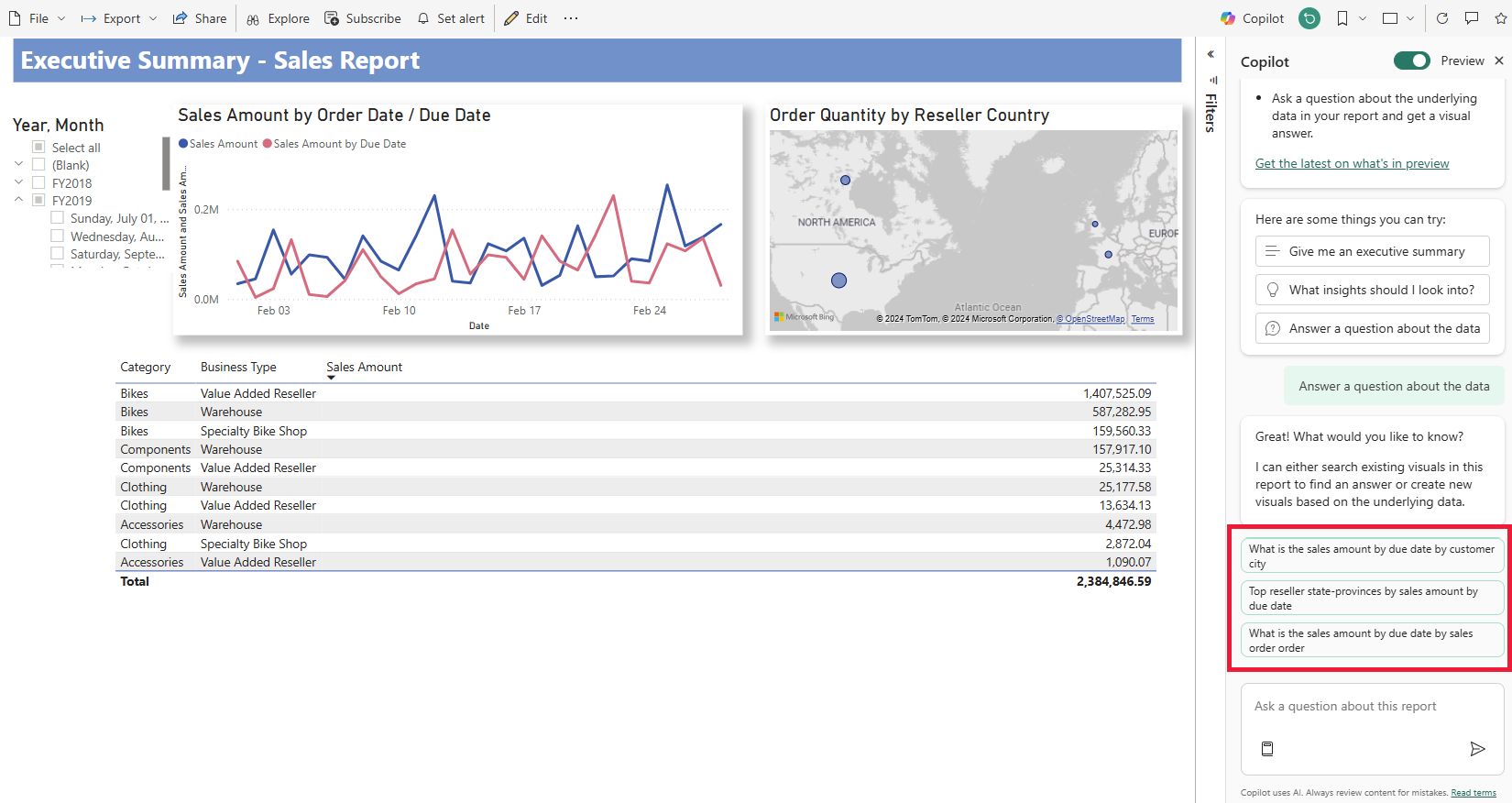Check the Sunday, July 01 checkbox

[x=57, y=217]
